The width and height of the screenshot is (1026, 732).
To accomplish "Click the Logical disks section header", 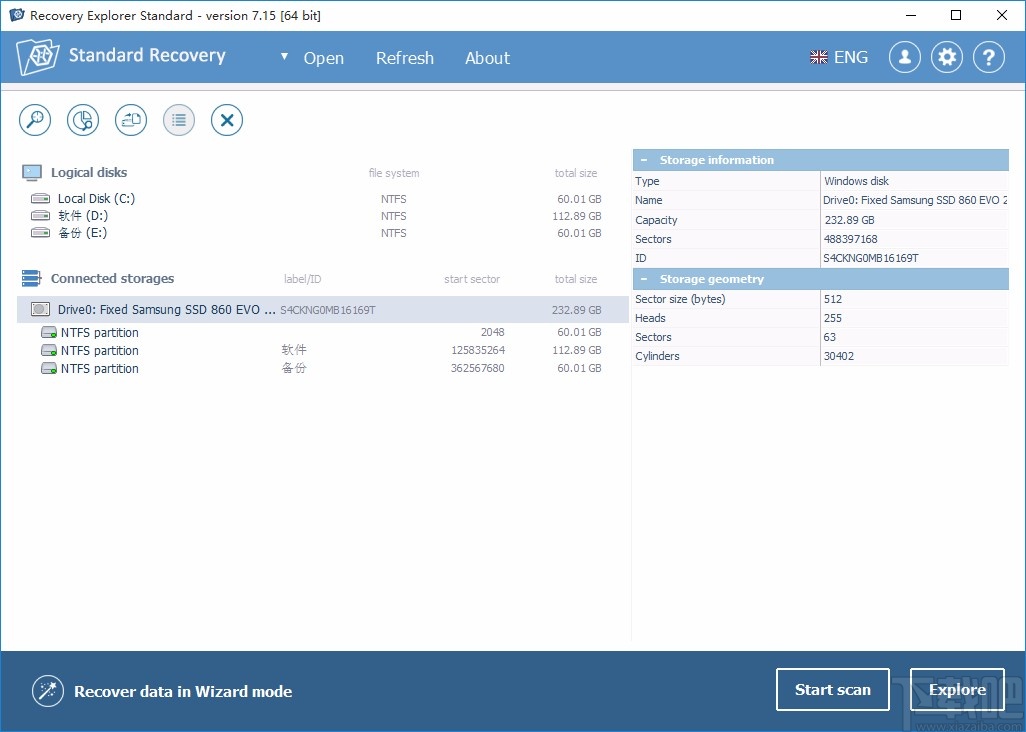I will [89, 173].
